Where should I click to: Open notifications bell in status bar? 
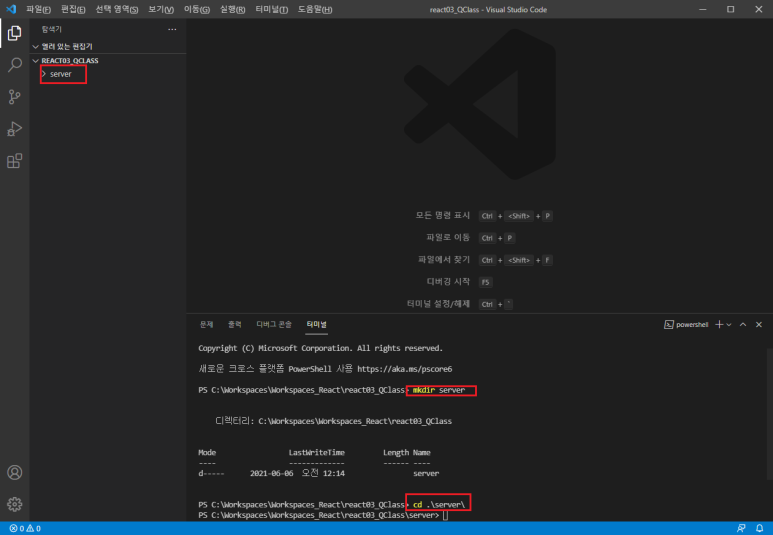(x=760, y=529)
